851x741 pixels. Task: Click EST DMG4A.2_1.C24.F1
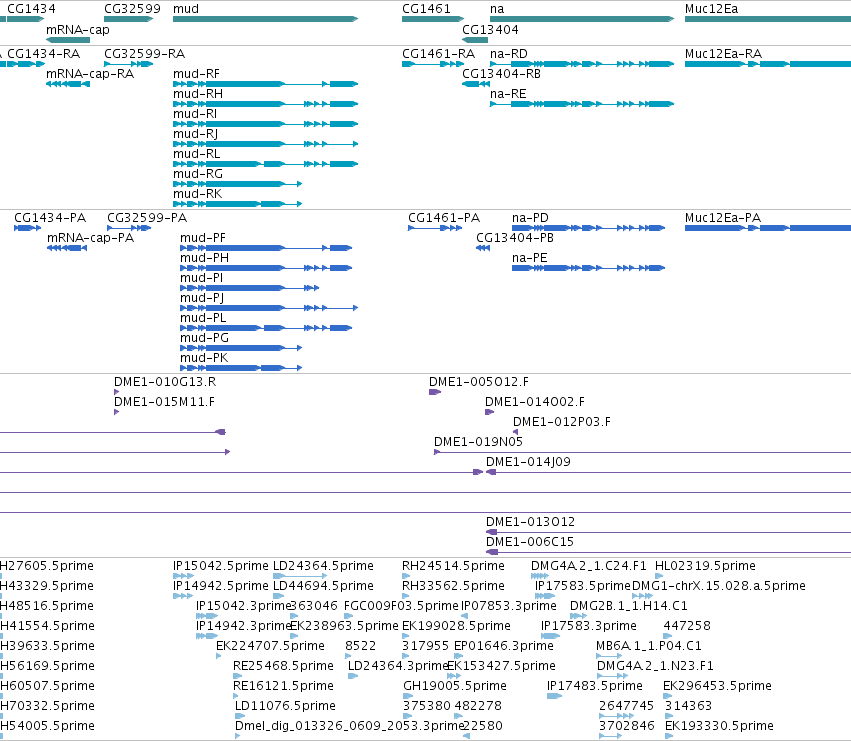pyautogui.click(x=540, y=576)
